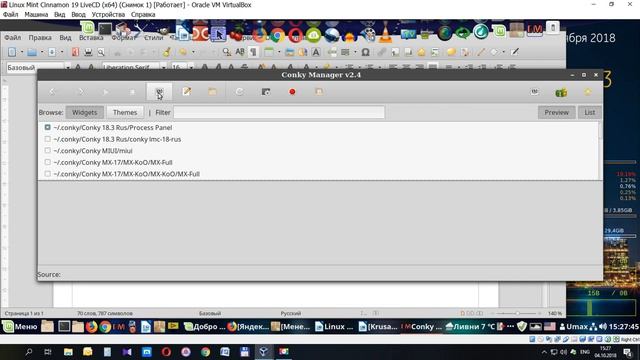
Task: Click Chrome launcher in Mint panel
Action: tap(105, 327)
